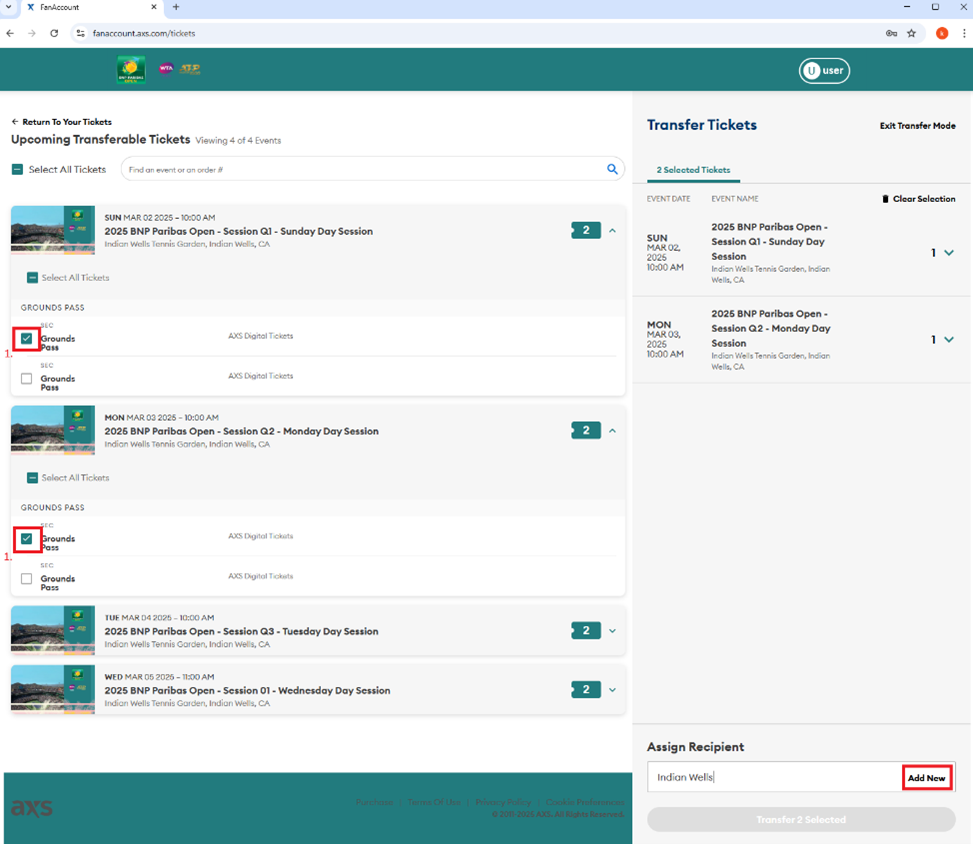Click the WTA logo
The height and width of the screenshot is (844, 973).
tap(166, 68)
